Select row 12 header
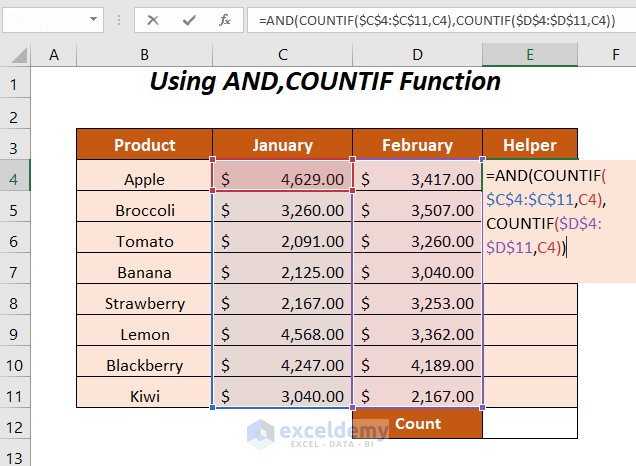 pyautogui.click(x=16, y=424)
